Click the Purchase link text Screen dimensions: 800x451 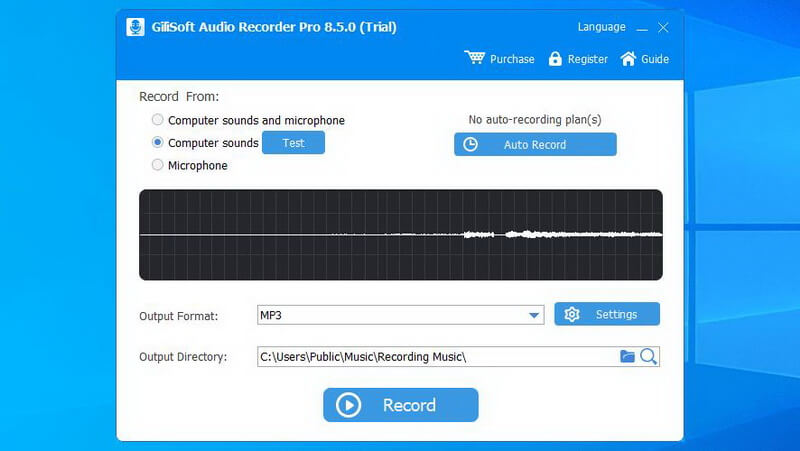[x=512, y=59]
